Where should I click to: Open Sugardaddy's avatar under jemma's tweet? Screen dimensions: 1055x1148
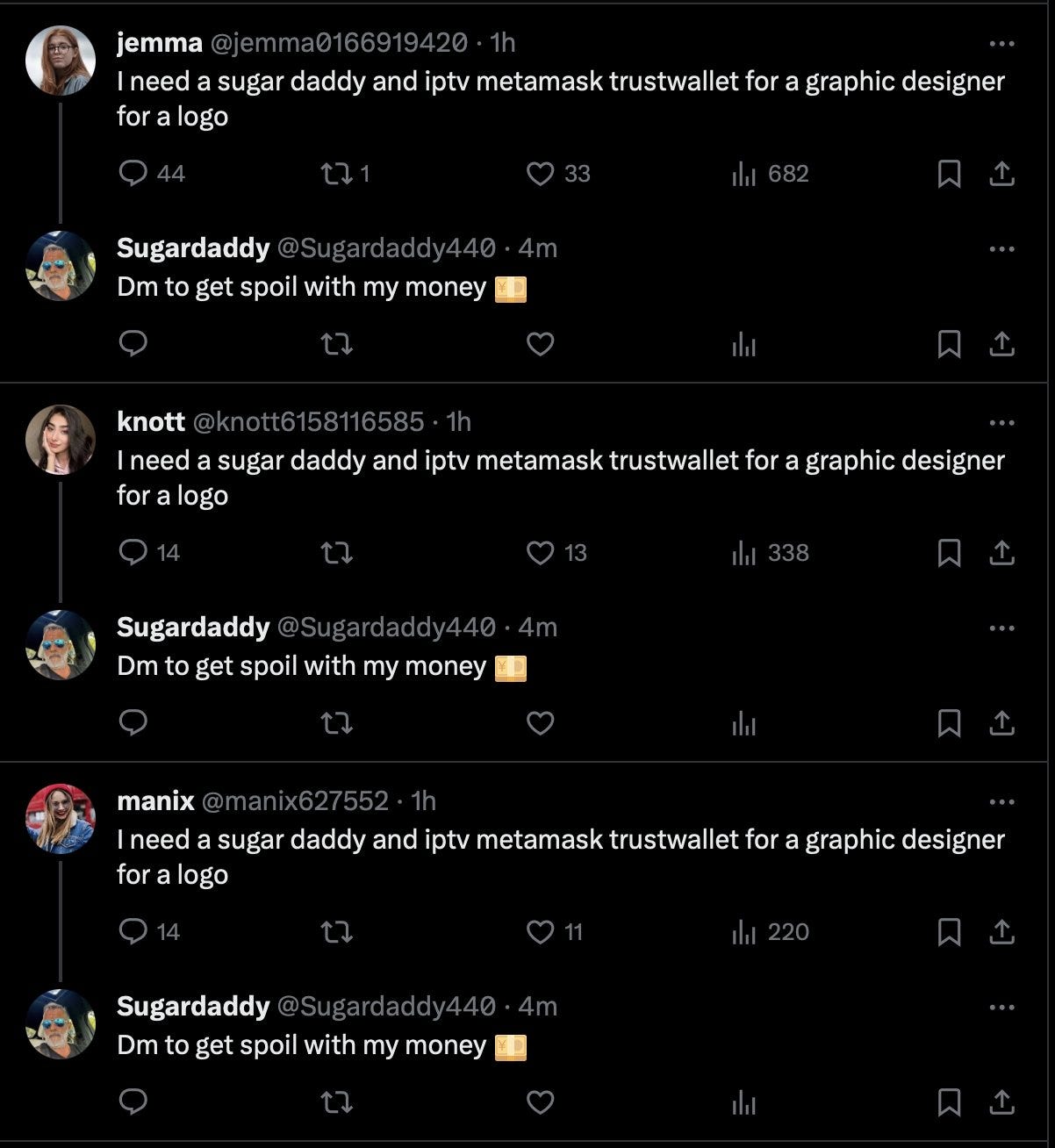pyautogui.click(x=61, y=265)
